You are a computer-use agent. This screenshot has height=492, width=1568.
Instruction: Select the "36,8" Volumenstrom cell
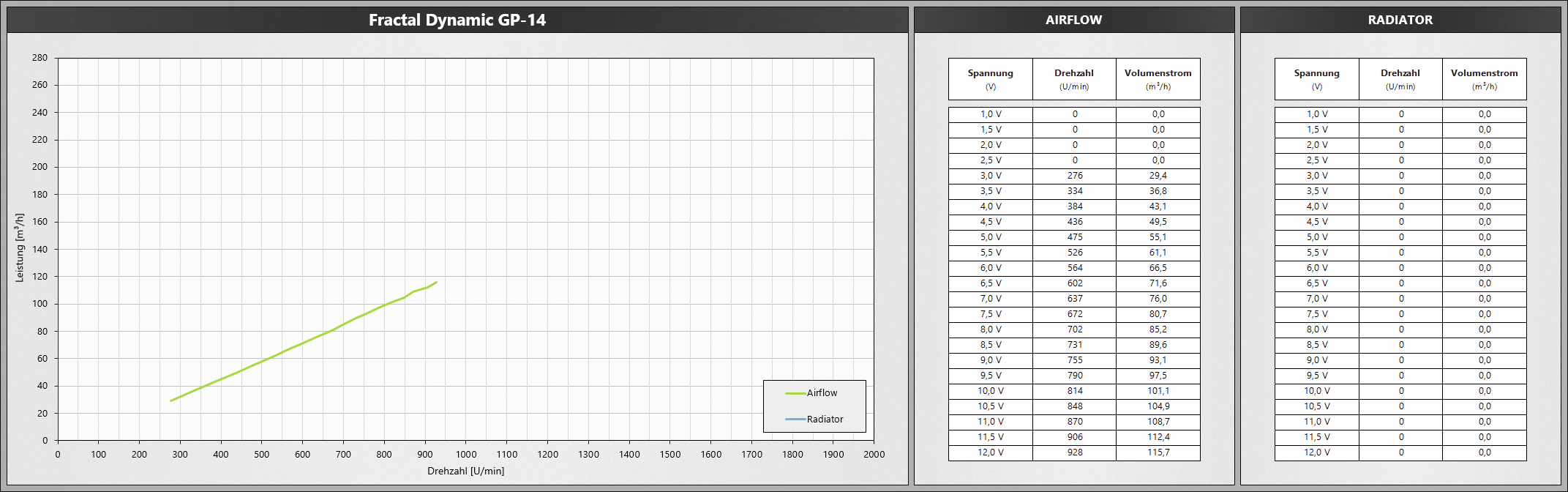[1158, 191]
